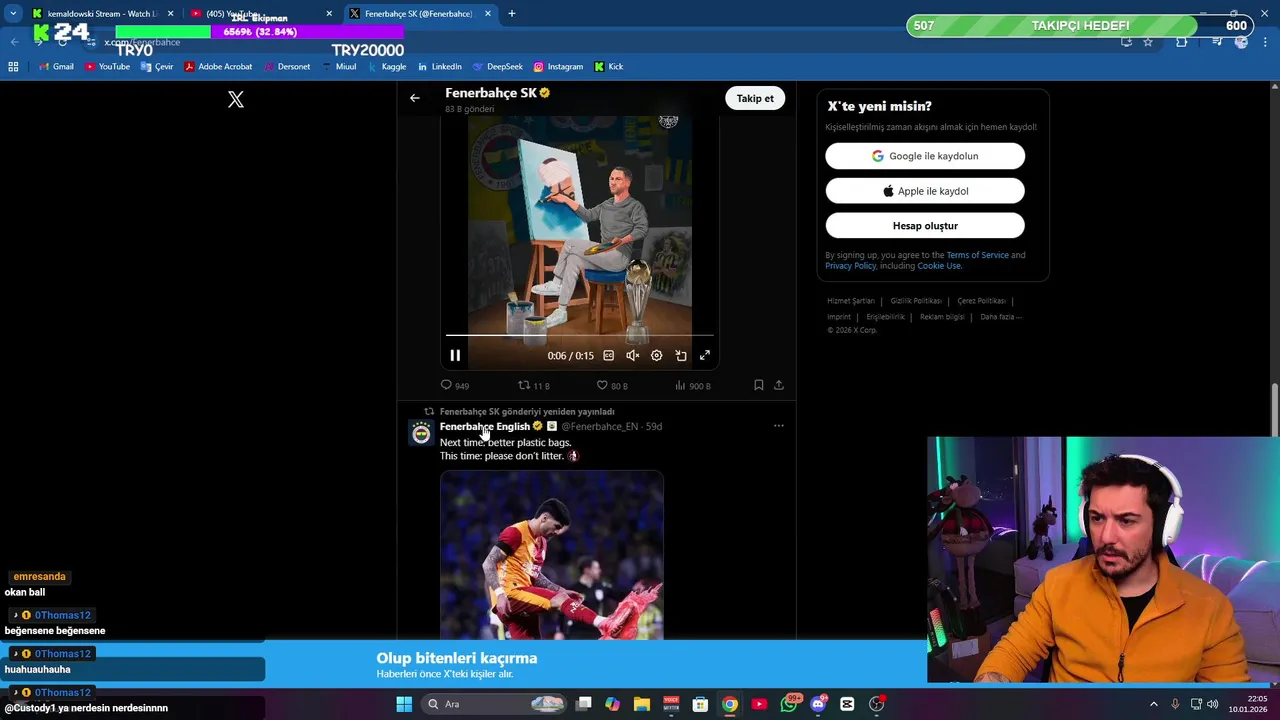Open video in picture-in-picture mode
Viewport: 1280px width, 720px height.
(x=681, y=355)
